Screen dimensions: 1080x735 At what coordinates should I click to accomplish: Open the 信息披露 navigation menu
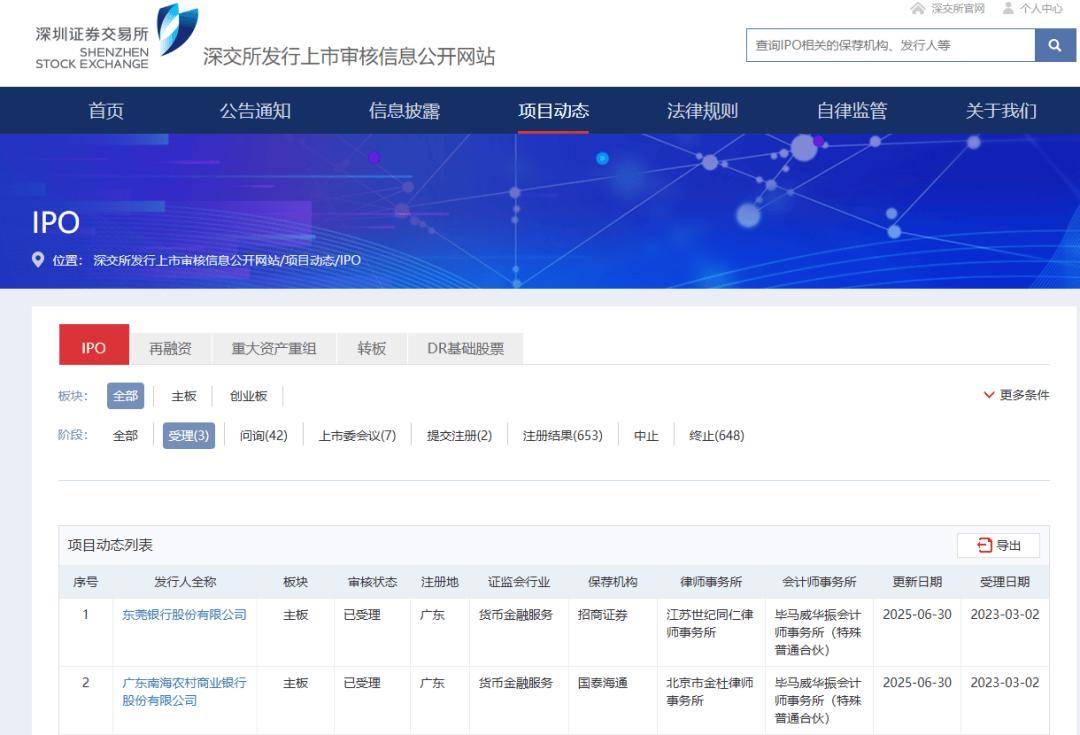pyautogui.click(x=404, y=111)
